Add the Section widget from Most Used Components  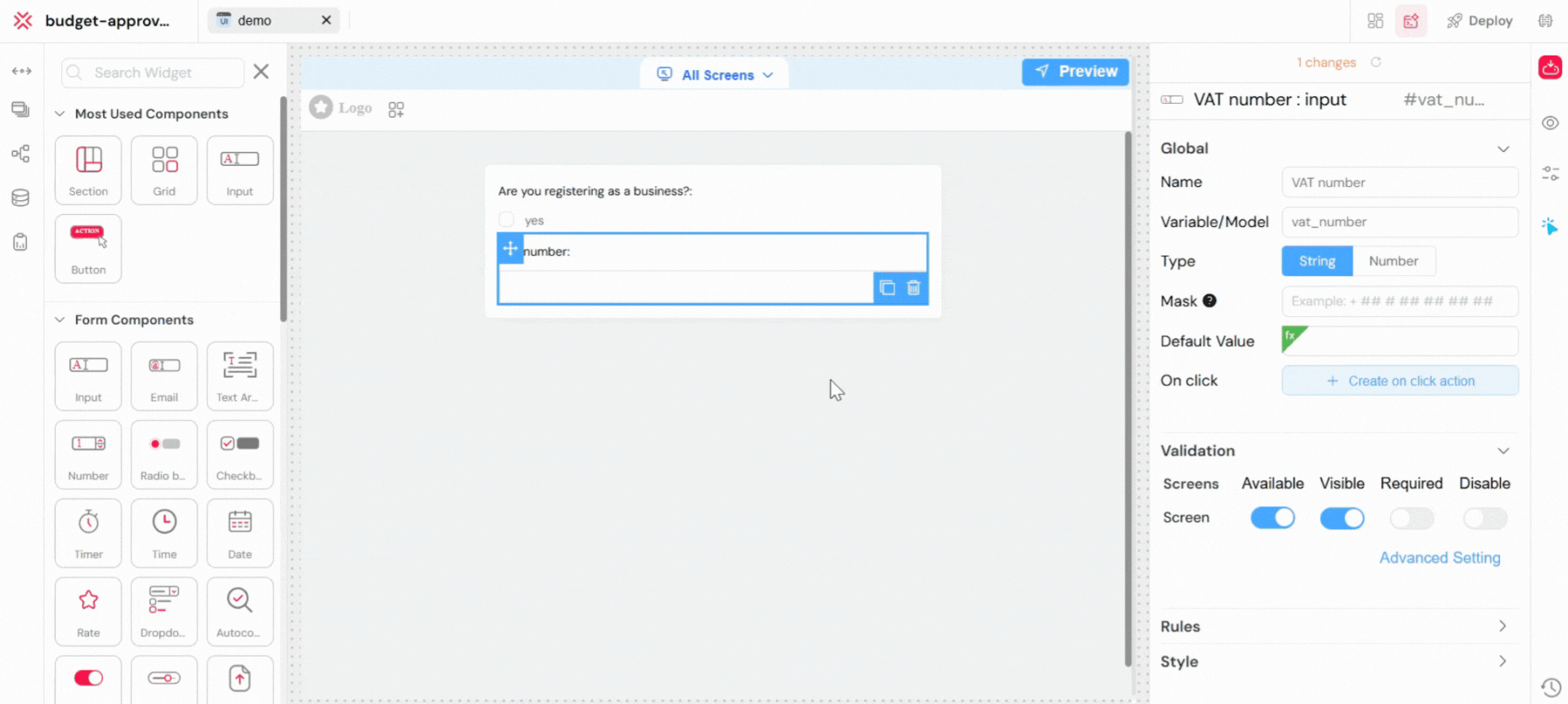88,170
